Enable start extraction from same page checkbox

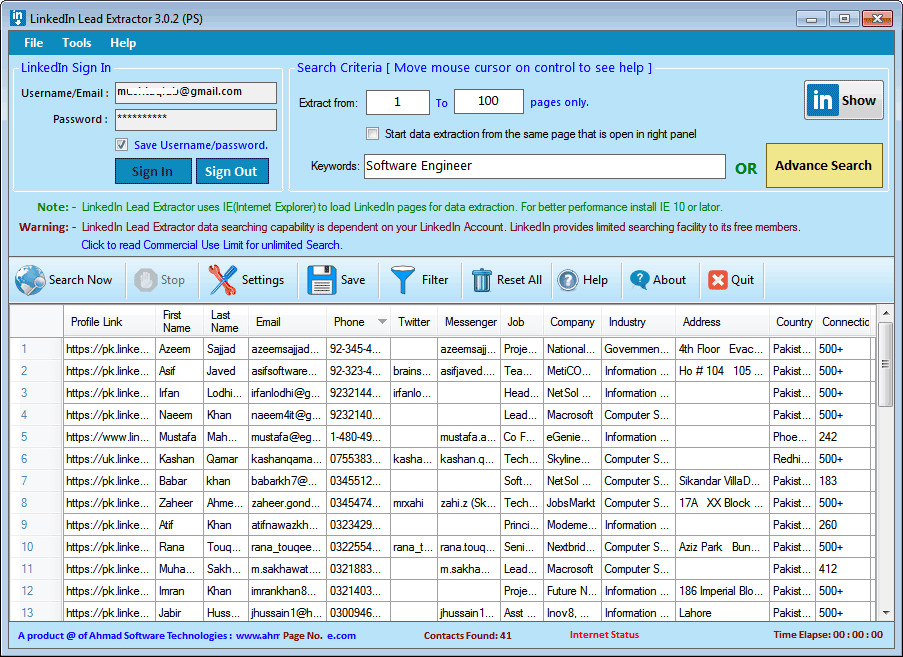(x=373, y=134)
